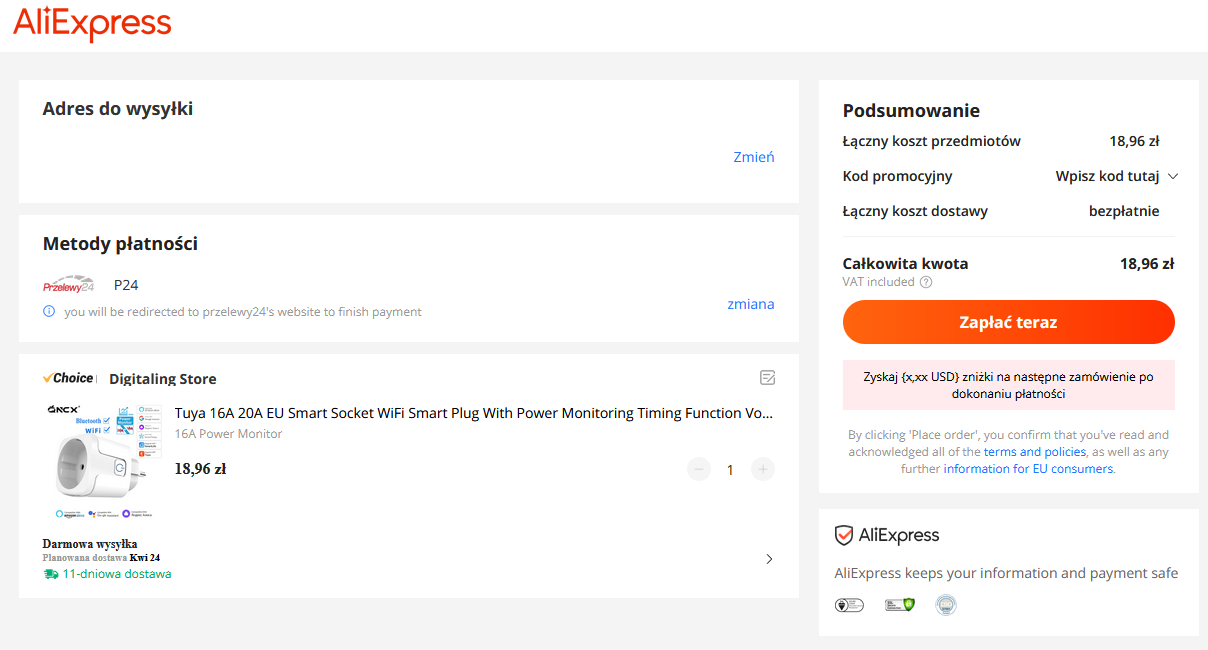
Task: Open the terms and policies link
Action: [x=1035, y=452]
